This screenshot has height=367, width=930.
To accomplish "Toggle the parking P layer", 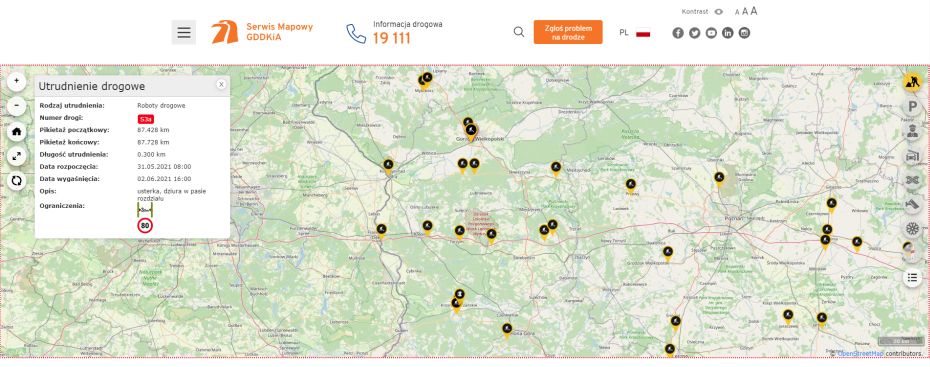I will coord(912,107).
